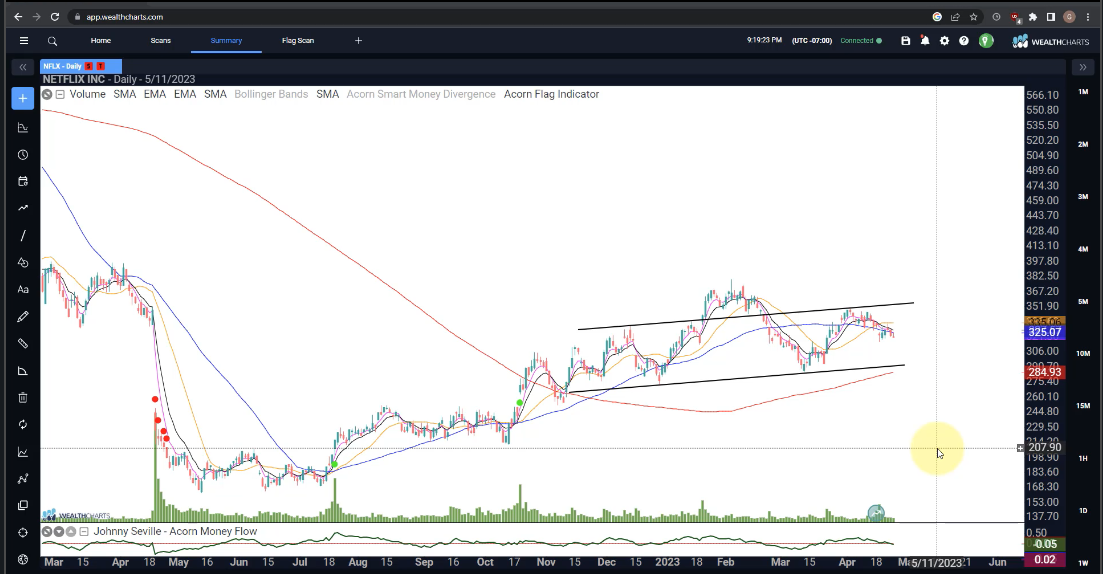1103x574 pixels.
Task: Hide all indicators in main chart legend
Action: pos(47,94)
